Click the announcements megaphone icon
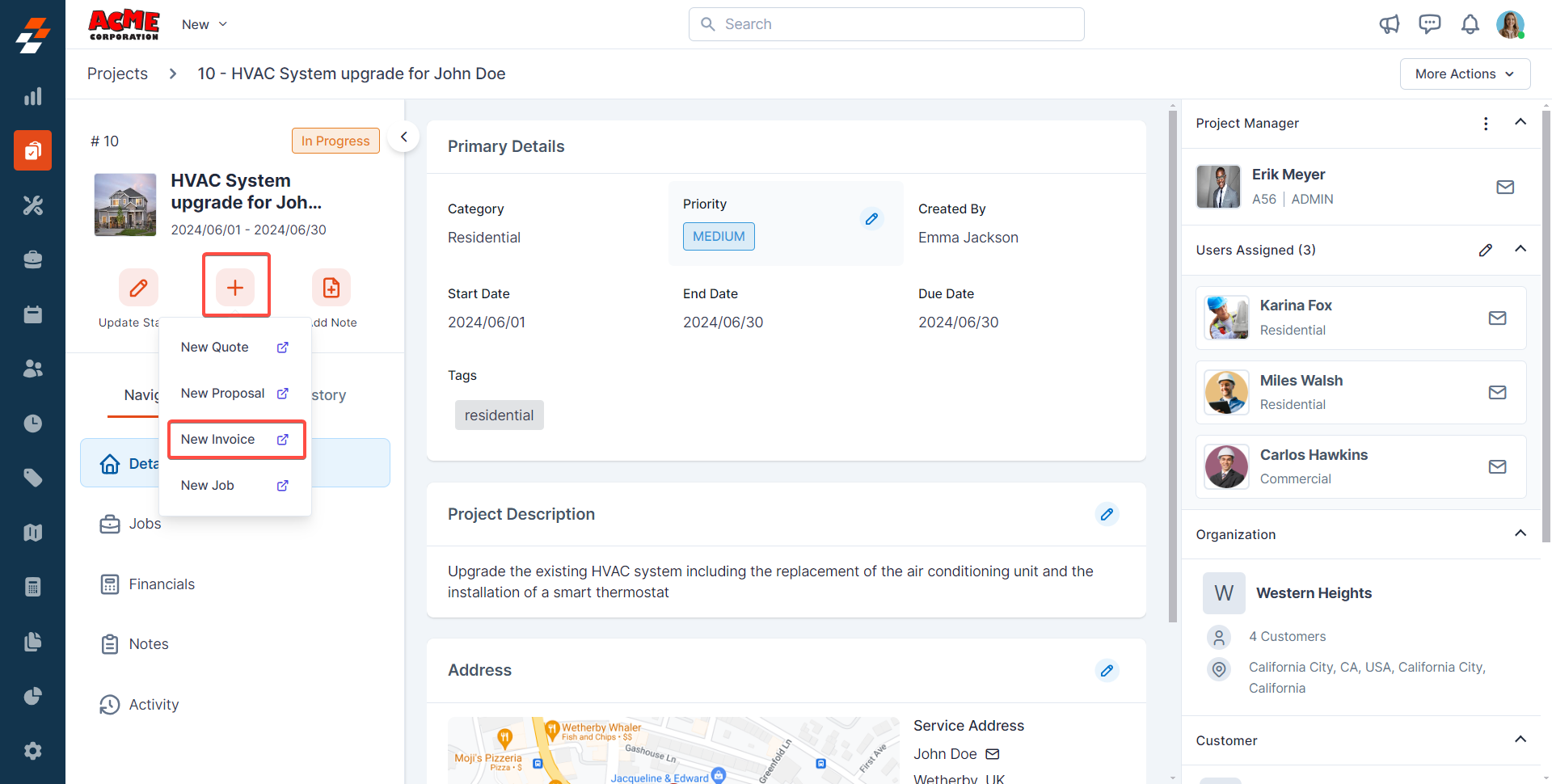Viewport: 1552px width, 784px height. pos(1389,24)
